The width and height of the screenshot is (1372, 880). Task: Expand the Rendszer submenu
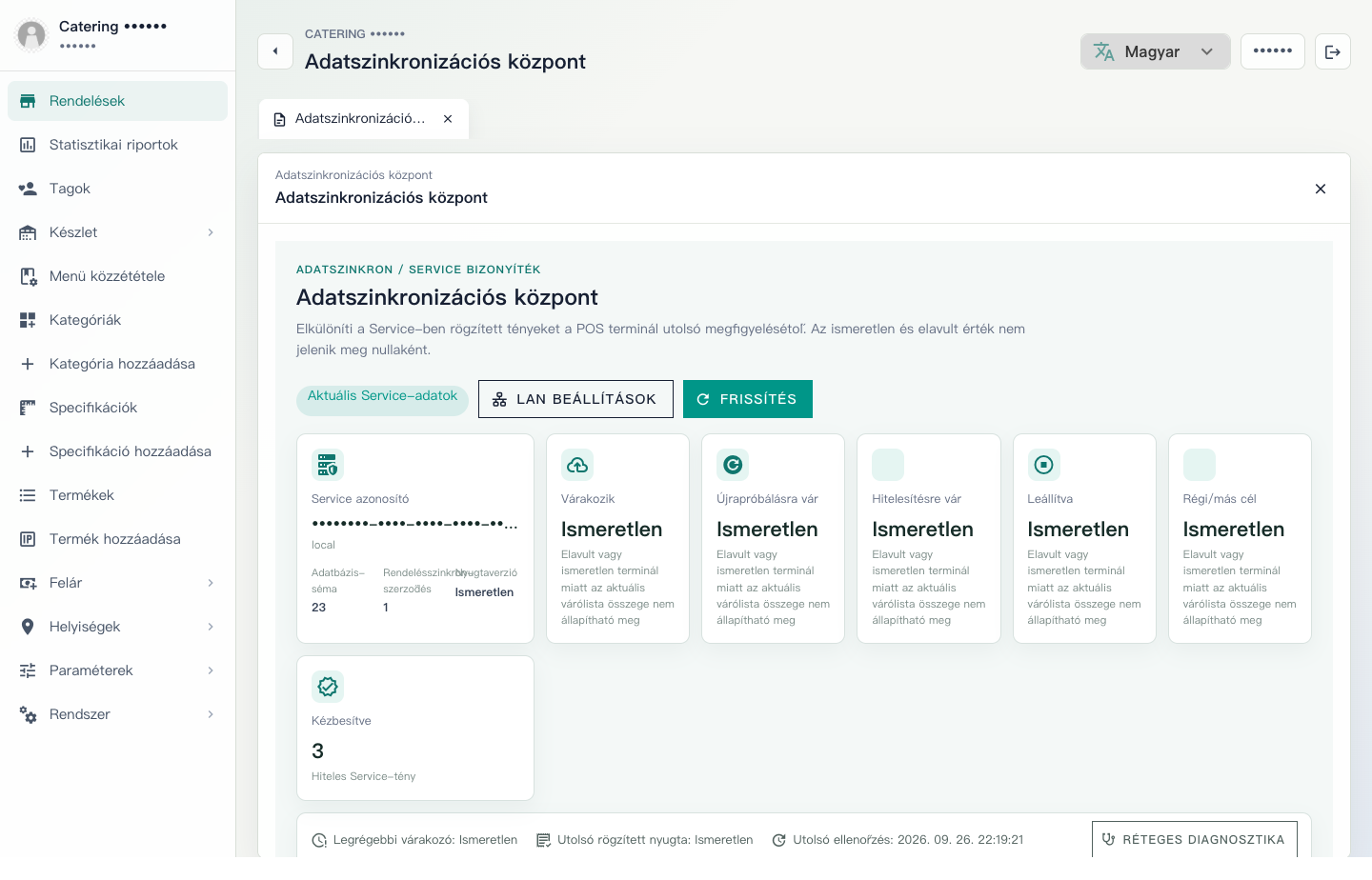click(x=211, y=714)
